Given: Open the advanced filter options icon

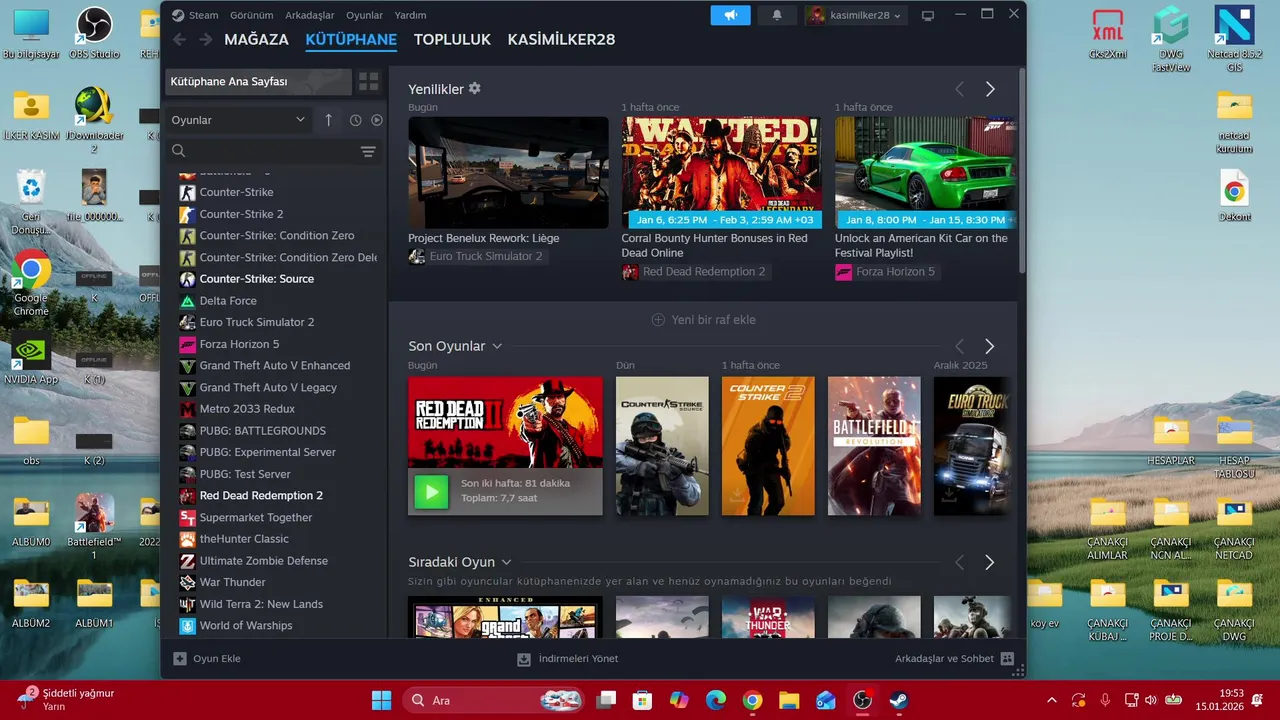Looking at the screenshot, I should pyautogui.click(x=368, y=151).
